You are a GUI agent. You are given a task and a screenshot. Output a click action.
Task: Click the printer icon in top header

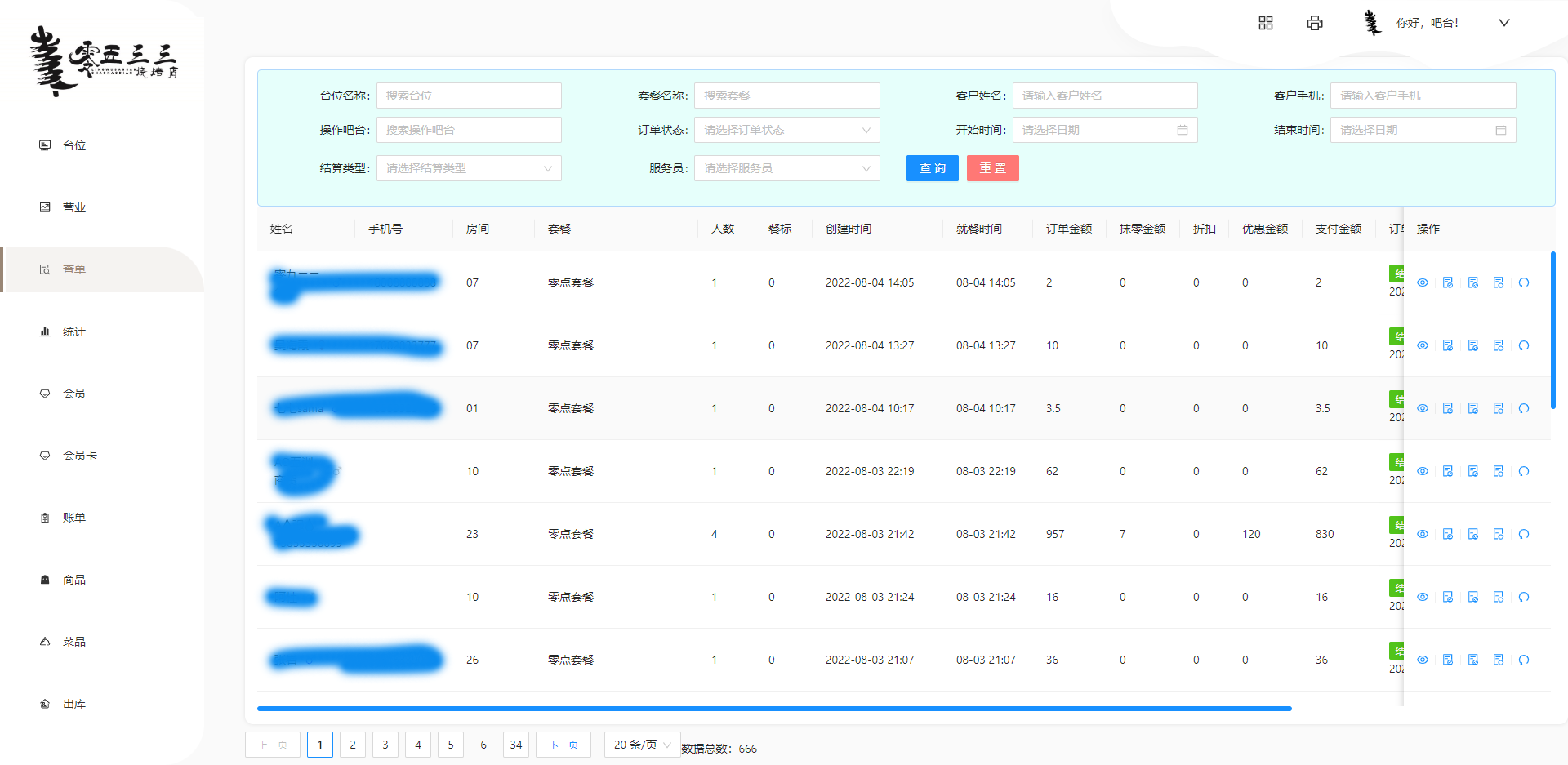tap(1315, 23)
